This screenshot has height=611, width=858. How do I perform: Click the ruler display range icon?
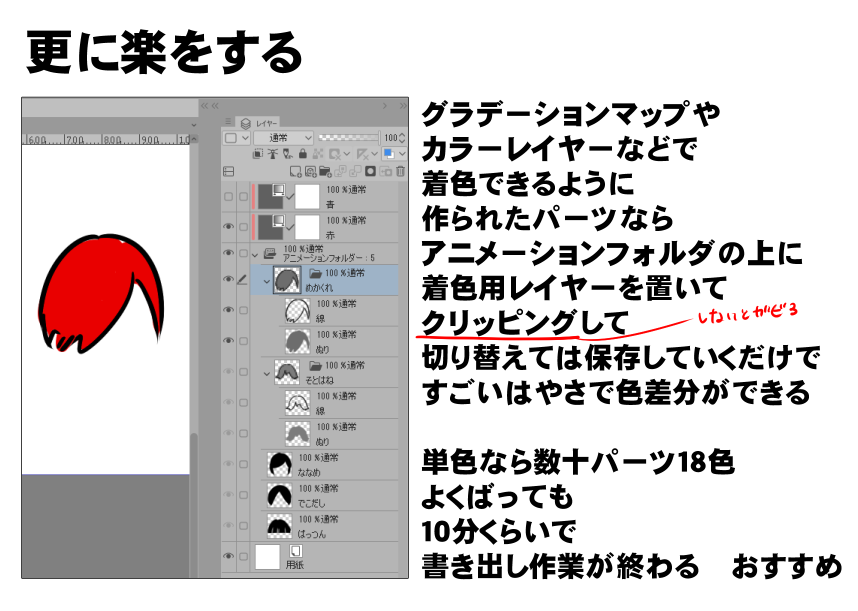362,154
